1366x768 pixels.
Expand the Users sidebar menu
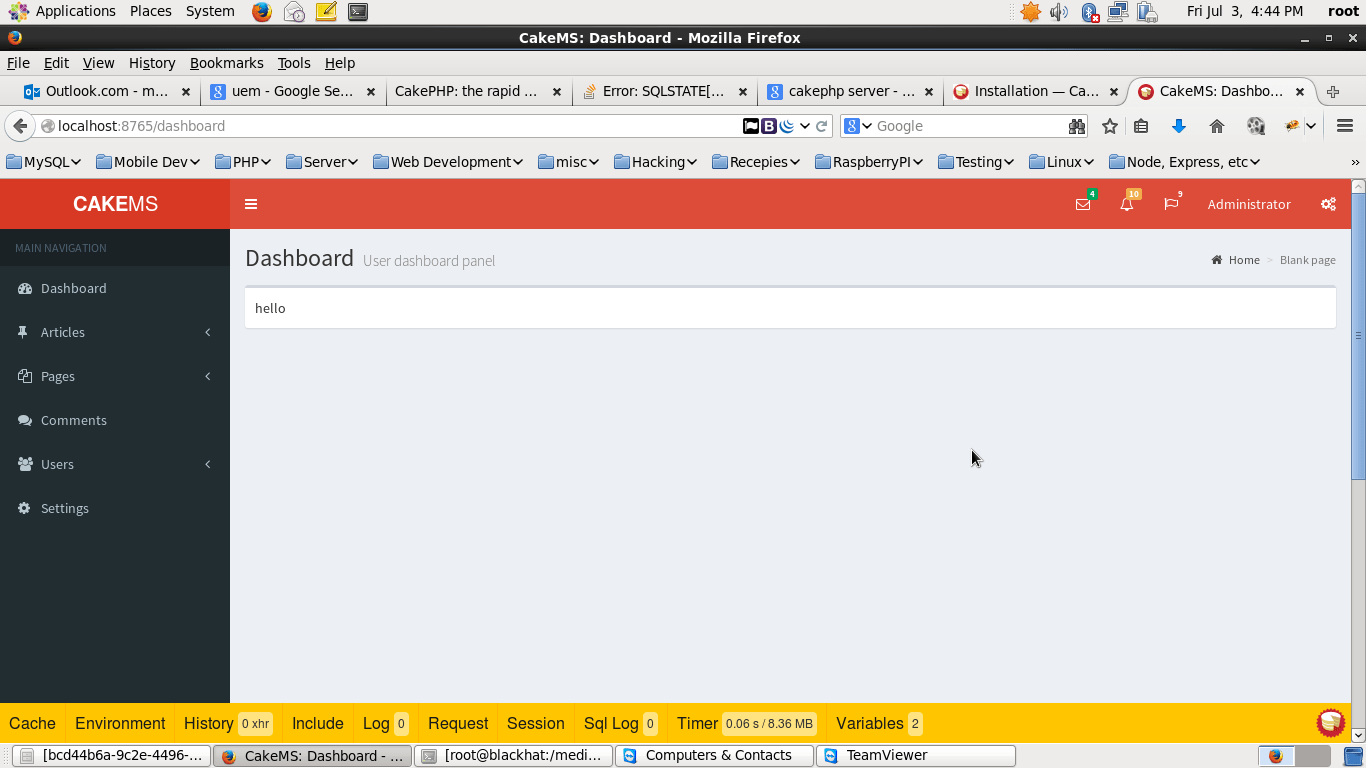(57, 464)
